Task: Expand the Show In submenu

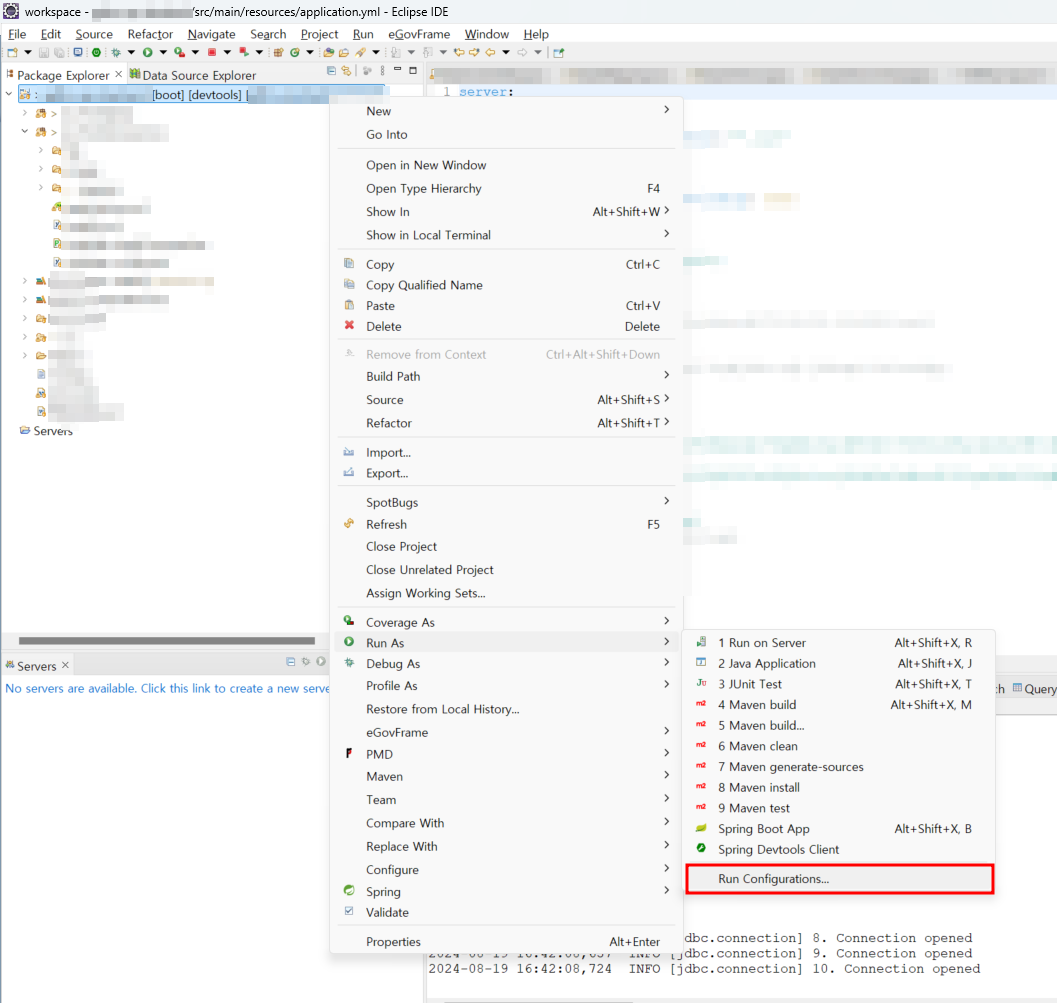Action: point(666,210)
